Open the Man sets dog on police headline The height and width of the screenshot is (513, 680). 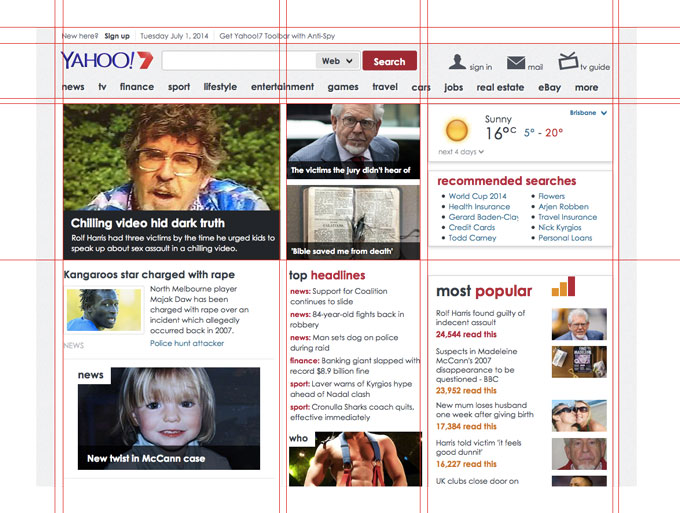(x=344, y=343)
